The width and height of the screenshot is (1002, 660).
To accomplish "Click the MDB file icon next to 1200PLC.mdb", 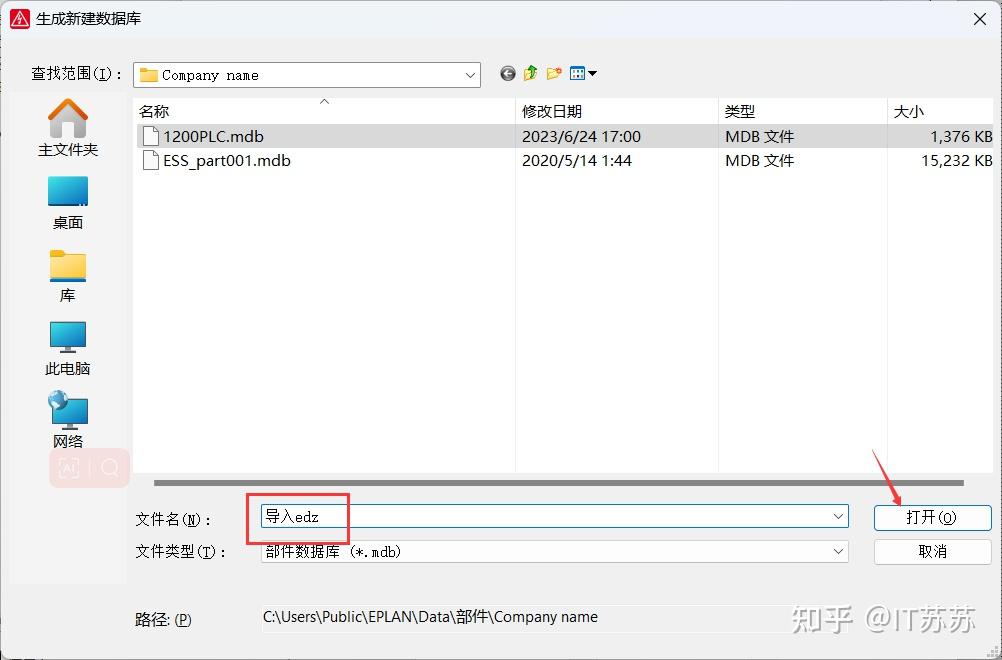I will coord(150,136).
